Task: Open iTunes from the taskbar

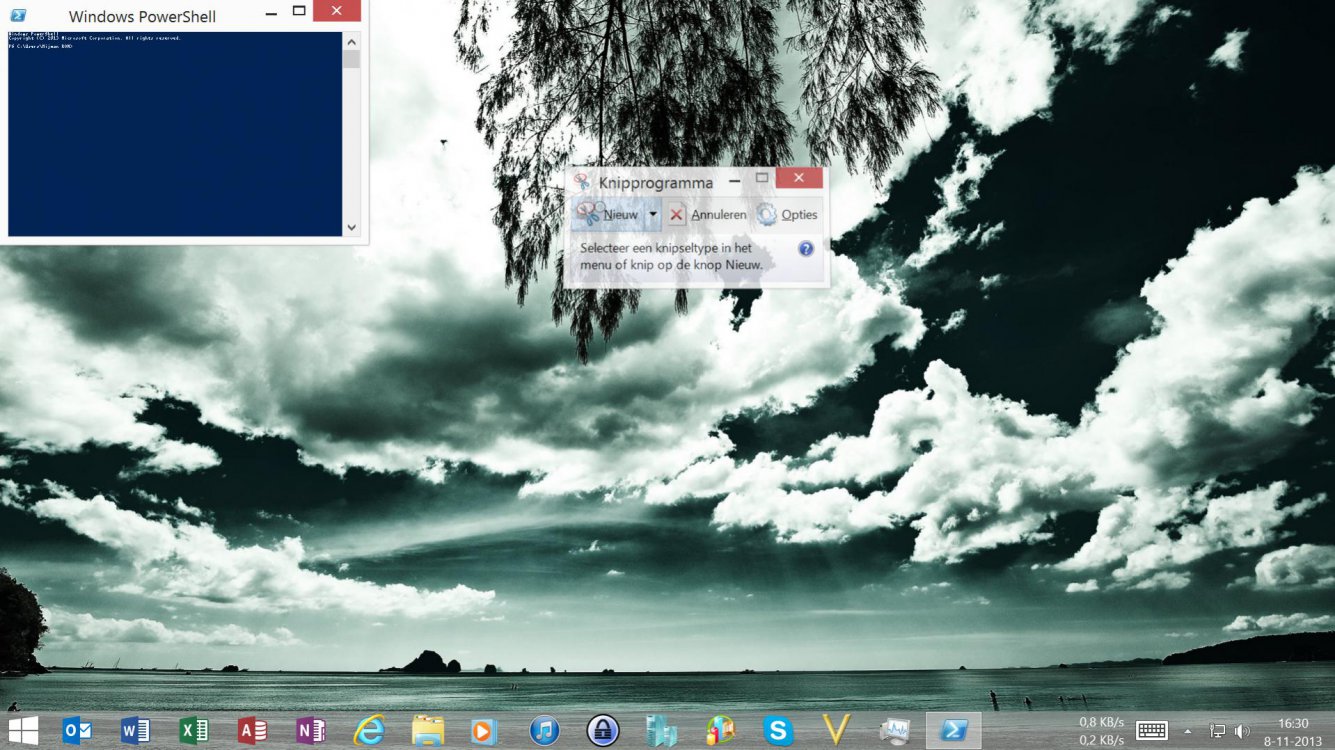Action: pos(545,730)
